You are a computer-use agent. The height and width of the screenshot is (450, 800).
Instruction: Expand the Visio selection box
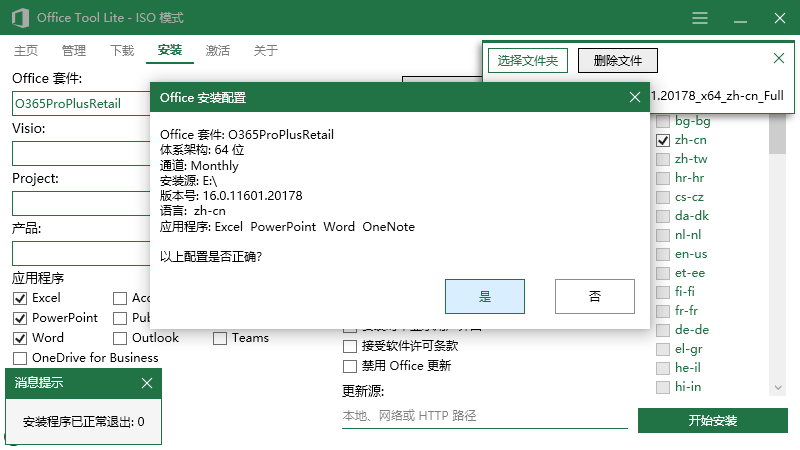pos(80,153)
